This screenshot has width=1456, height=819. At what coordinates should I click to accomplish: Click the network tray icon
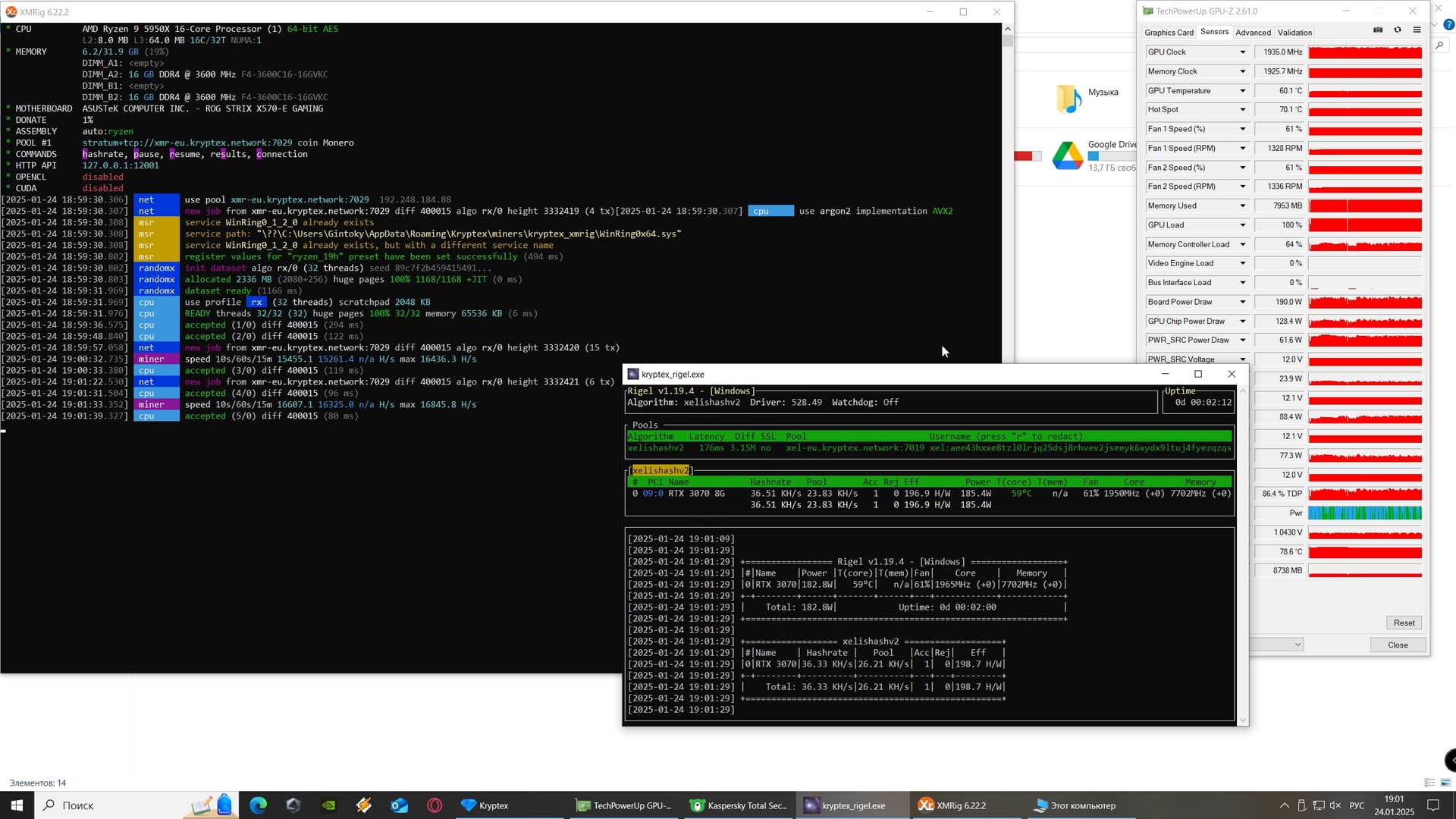pyautogui.click(x=1319, y=805)
